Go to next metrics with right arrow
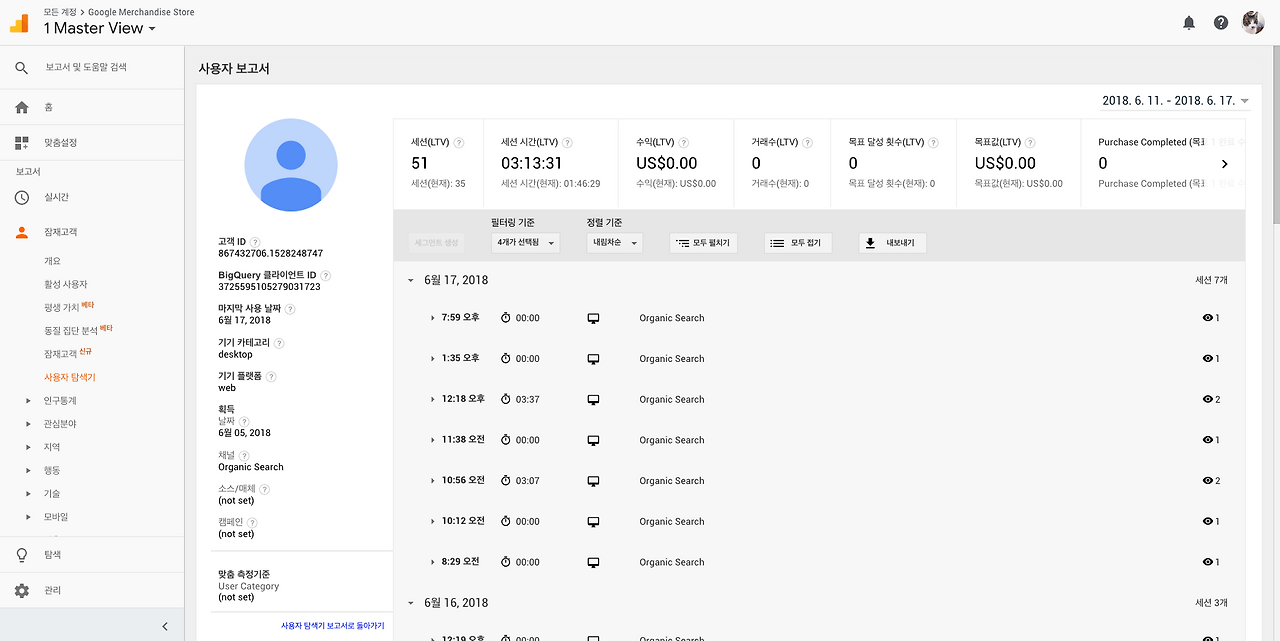The image size is (1280, 641). [1225, 164]
